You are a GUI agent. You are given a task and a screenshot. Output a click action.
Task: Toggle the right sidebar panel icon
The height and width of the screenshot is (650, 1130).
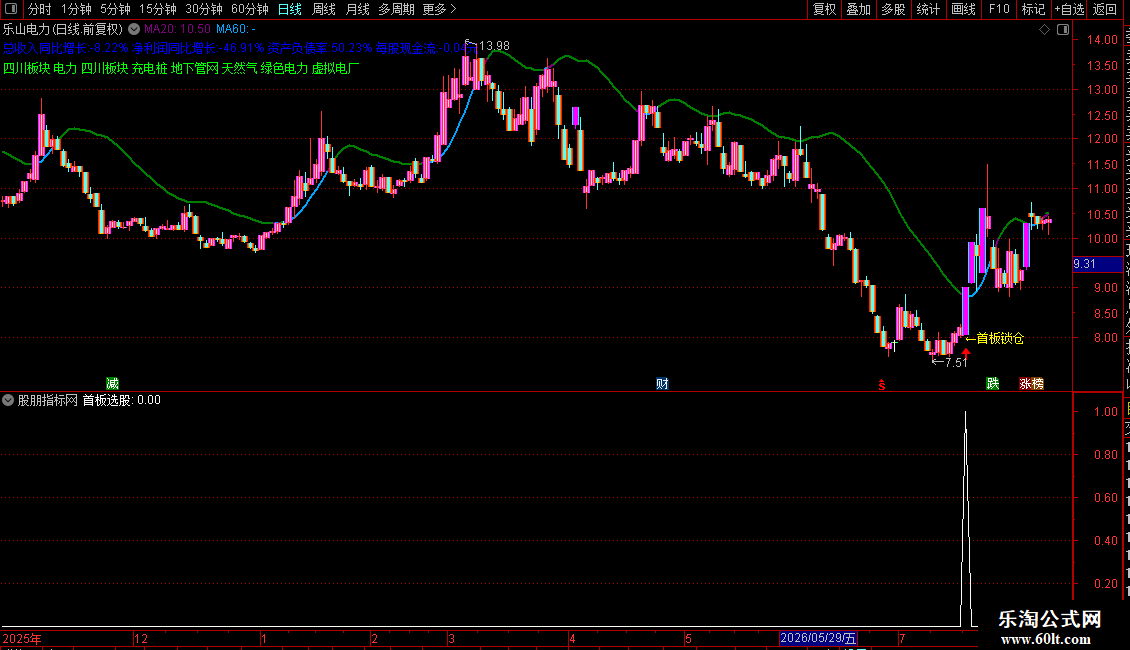click(1063, 30)
